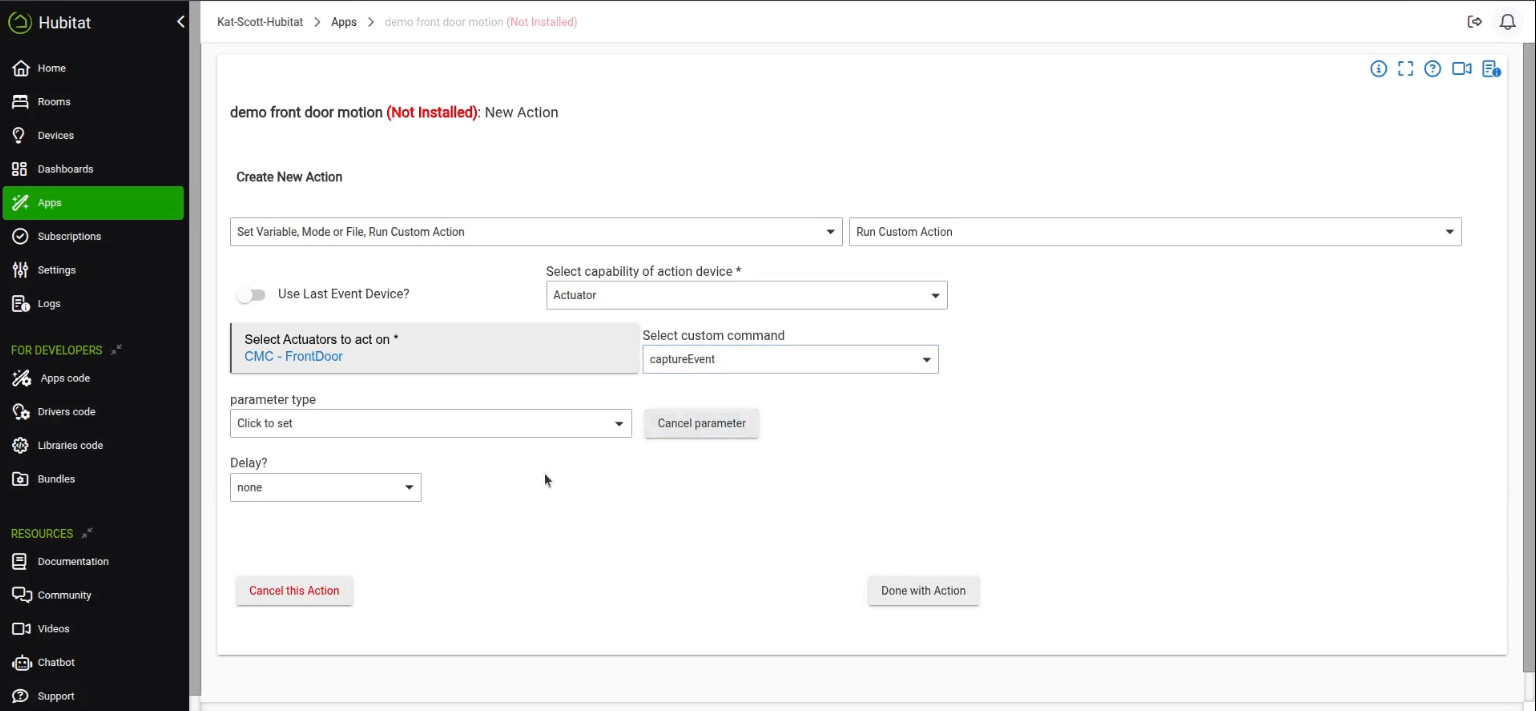Click the Devices lightbulb icon

[20, 135]
